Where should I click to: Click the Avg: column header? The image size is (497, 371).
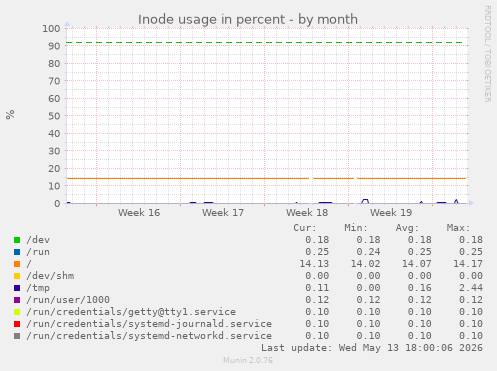(407, 228)
